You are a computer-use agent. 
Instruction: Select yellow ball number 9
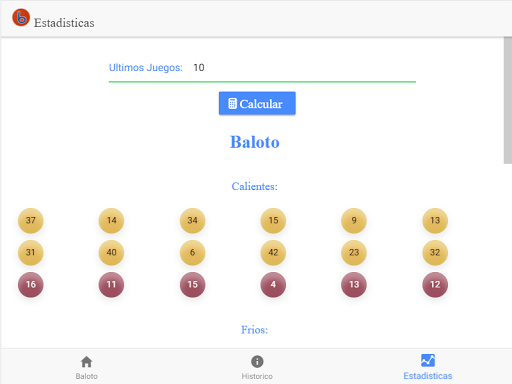(354, 220)
